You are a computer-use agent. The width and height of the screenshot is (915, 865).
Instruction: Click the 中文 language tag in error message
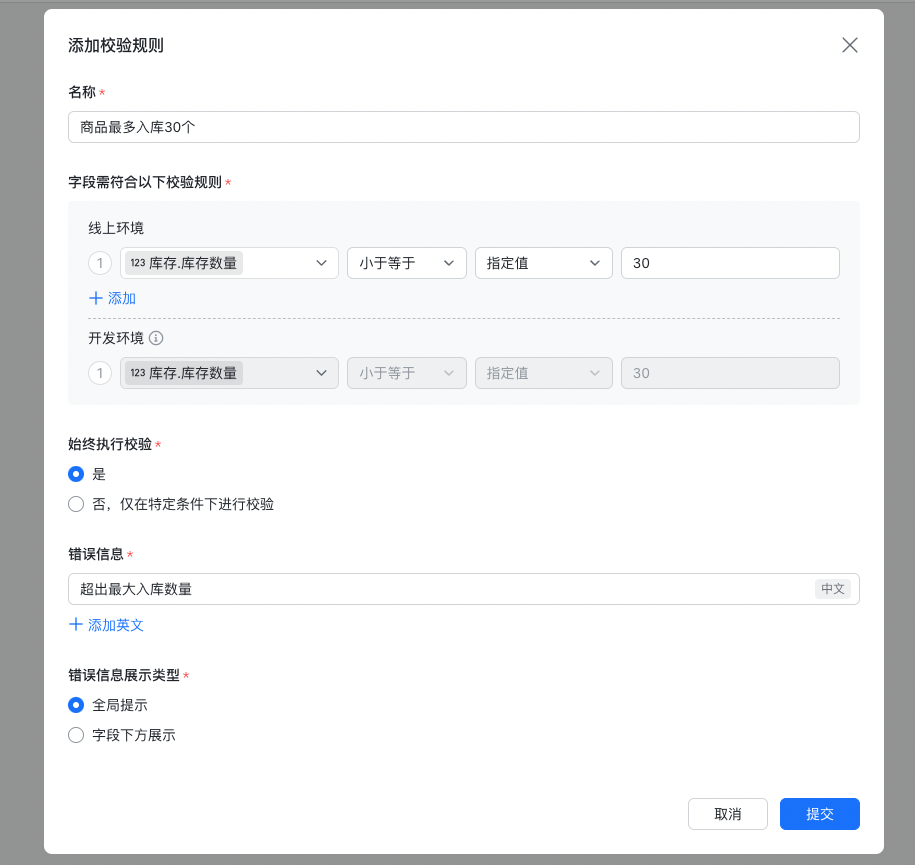[833, 589]
